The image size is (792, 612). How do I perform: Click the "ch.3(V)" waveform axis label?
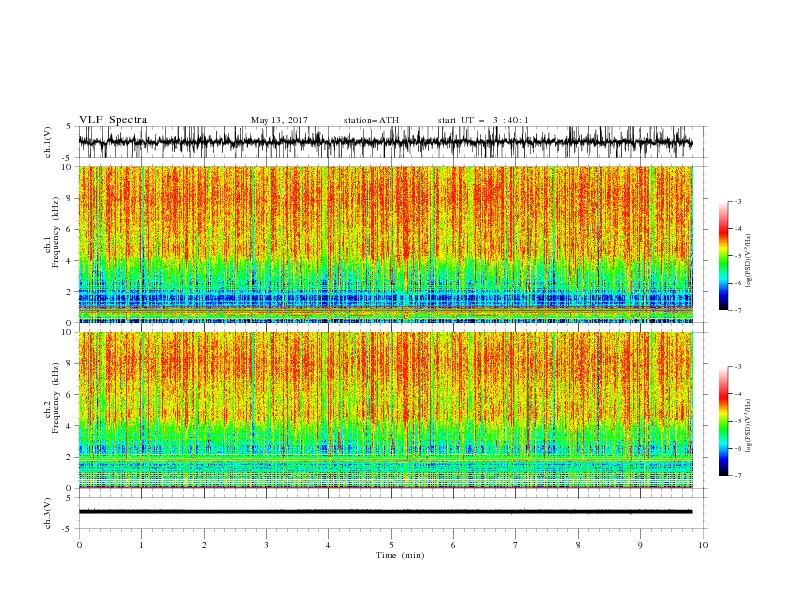point(48,514)
